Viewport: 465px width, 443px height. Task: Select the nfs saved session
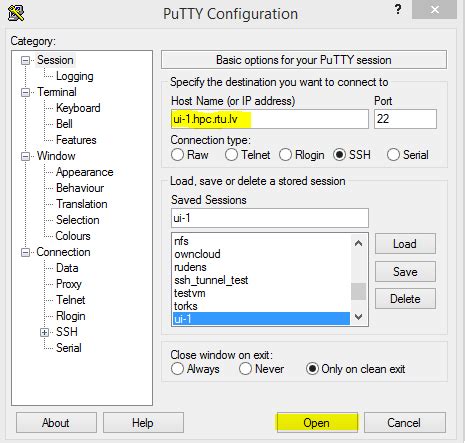262,241
